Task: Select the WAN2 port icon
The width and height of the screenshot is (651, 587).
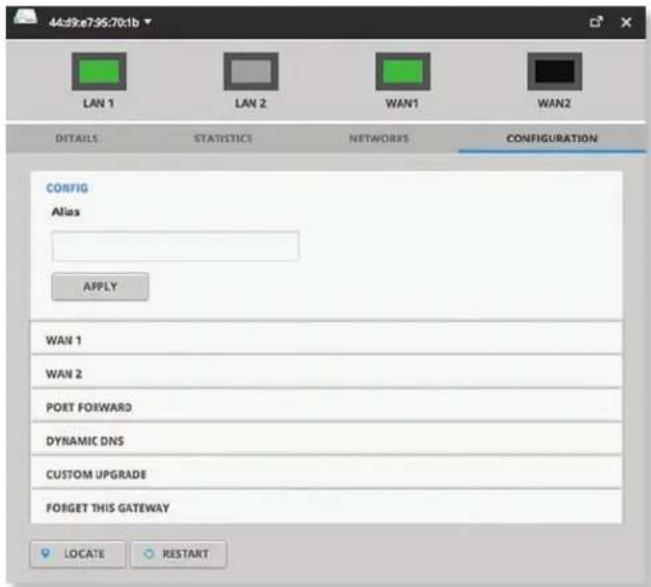Action: tap(555, 71)
